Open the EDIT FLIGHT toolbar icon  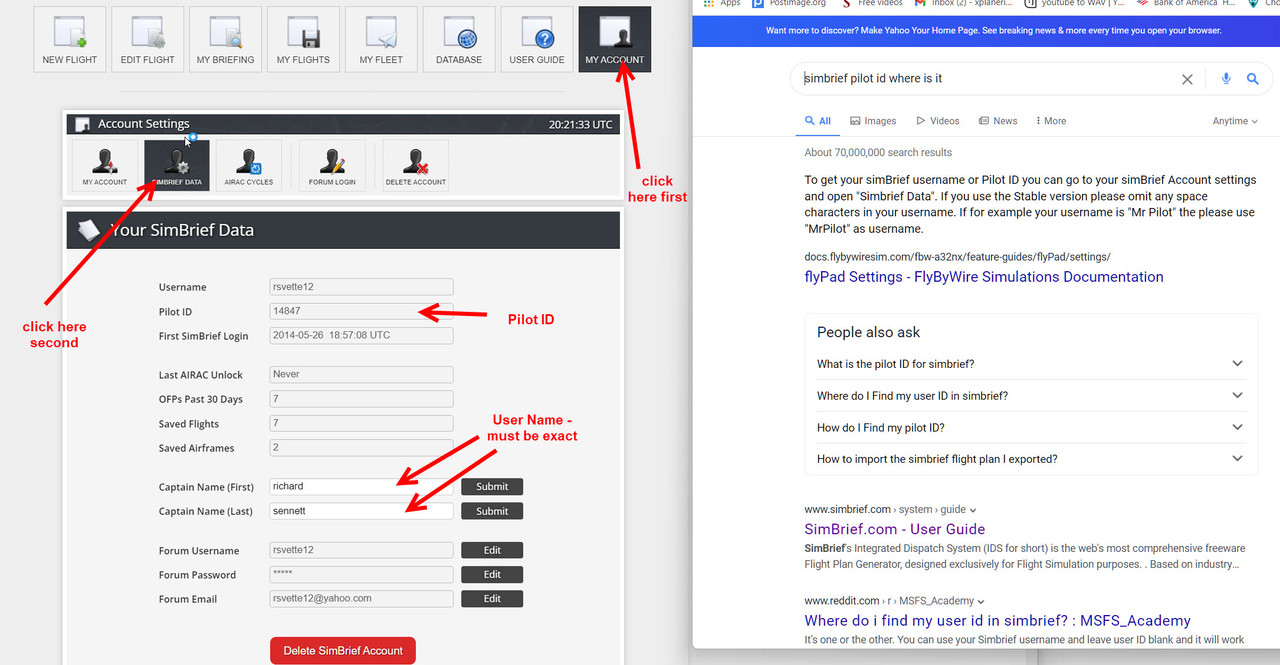[148, 39]
